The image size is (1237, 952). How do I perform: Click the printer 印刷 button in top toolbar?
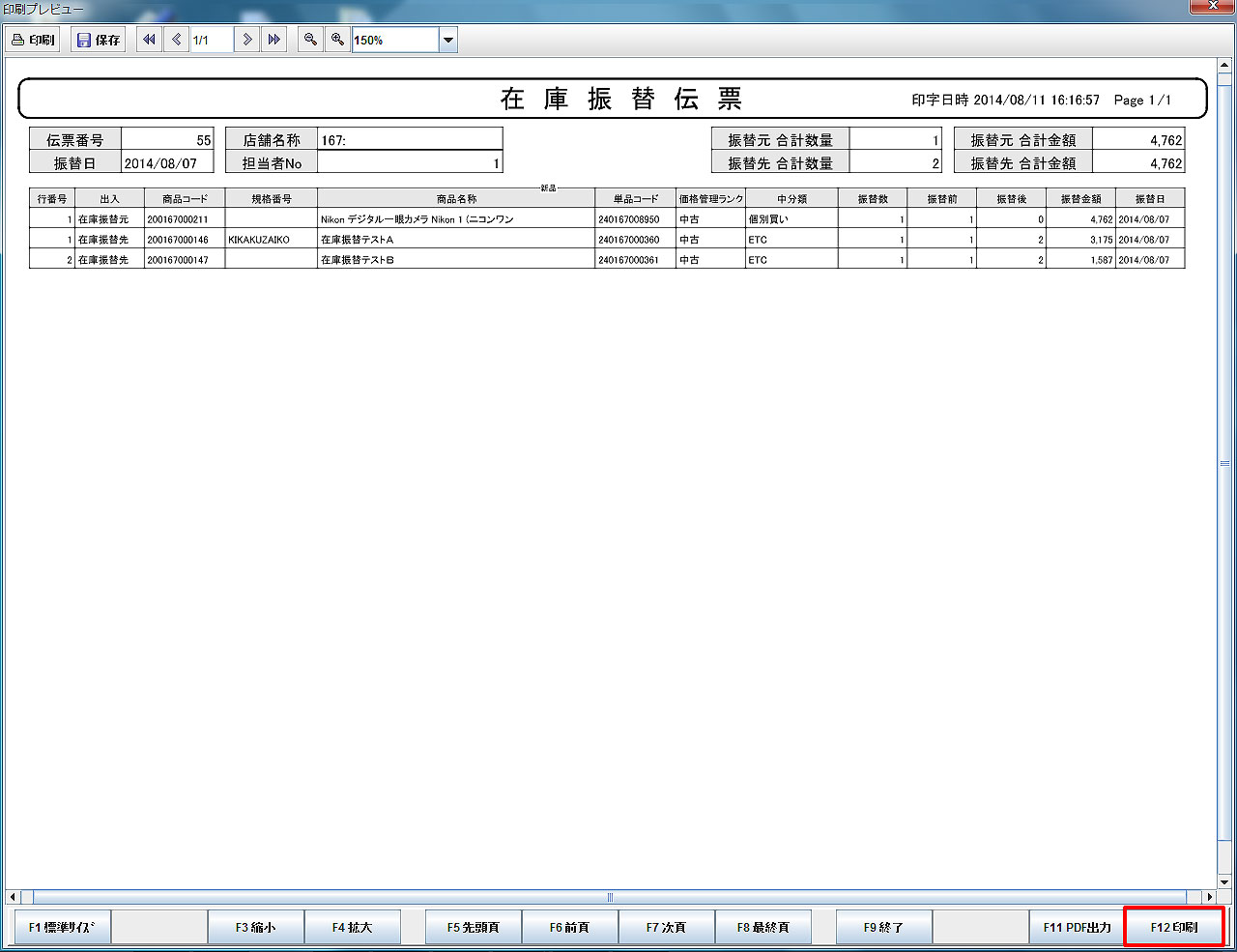(33, 40)
